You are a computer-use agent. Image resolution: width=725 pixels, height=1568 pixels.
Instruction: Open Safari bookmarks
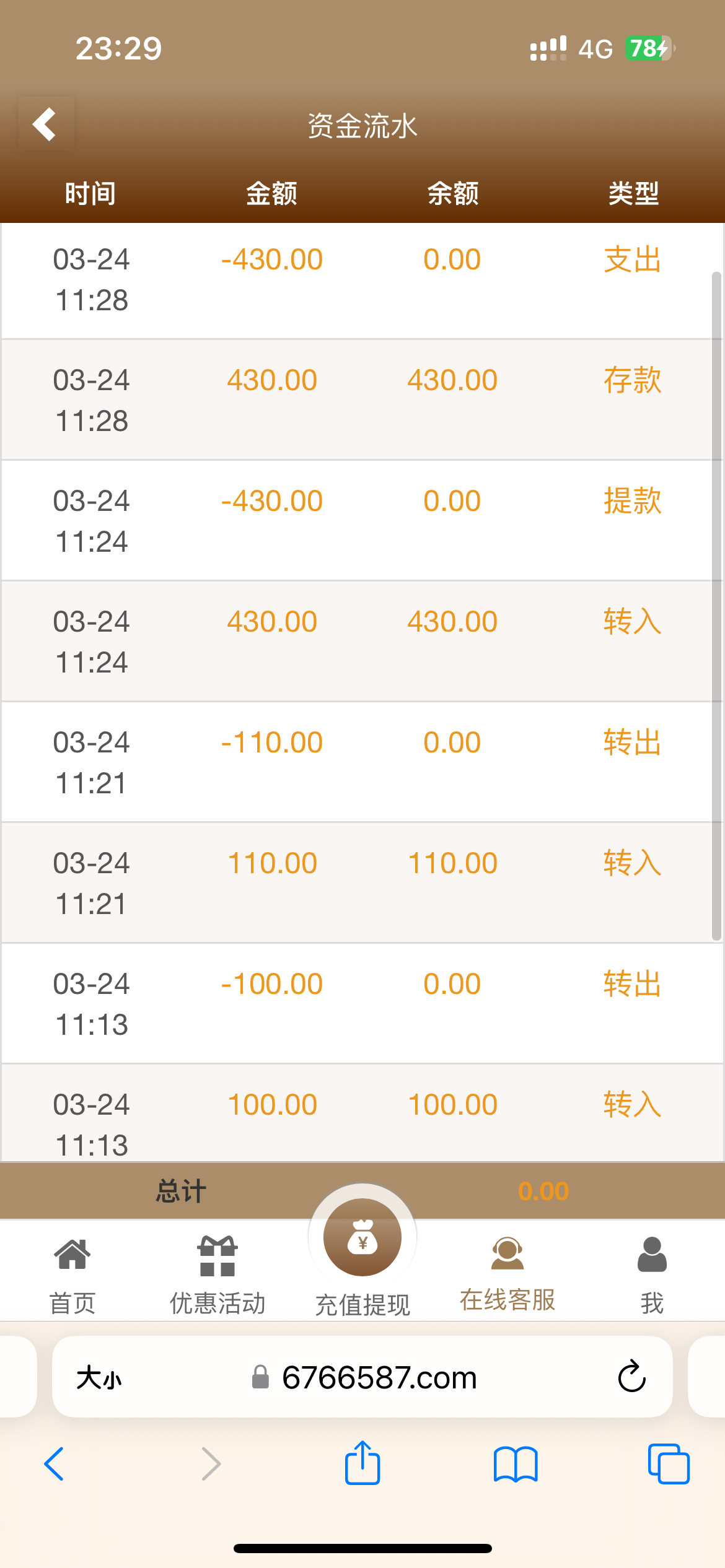pos(516,1465)
